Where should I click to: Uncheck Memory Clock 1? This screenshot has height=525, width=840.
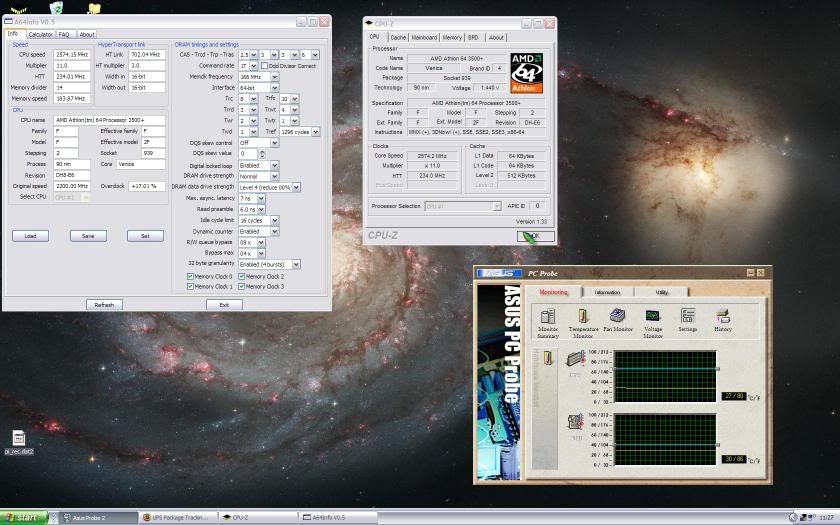coord(190,287)
